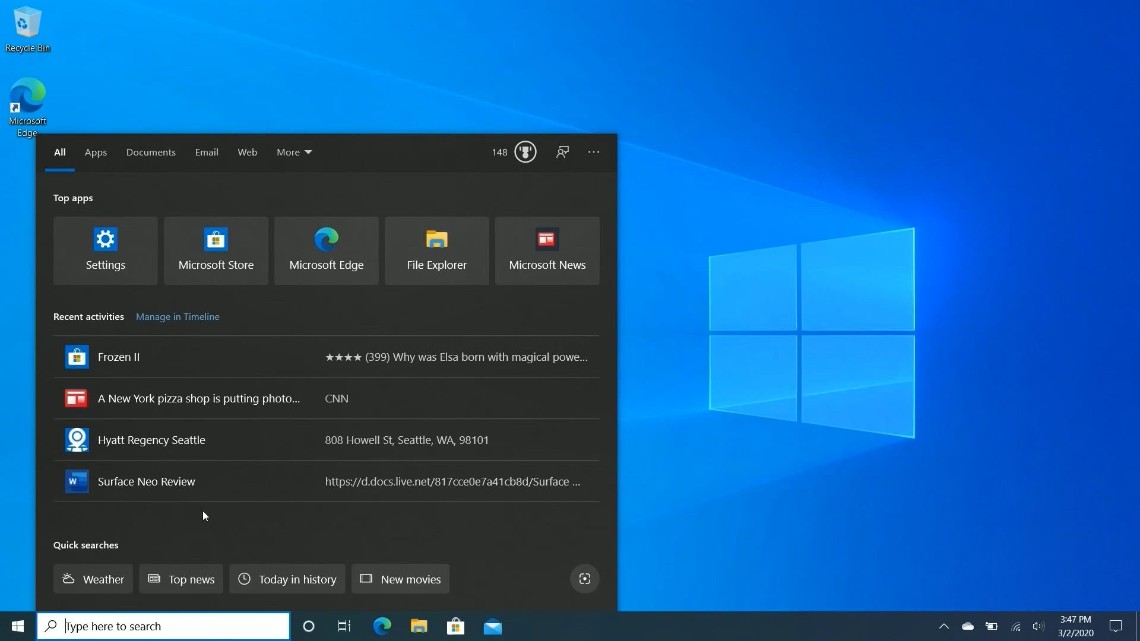Open the three-dot options menu
Screen dimensions: 1140x641
click(x=594, y=152)
